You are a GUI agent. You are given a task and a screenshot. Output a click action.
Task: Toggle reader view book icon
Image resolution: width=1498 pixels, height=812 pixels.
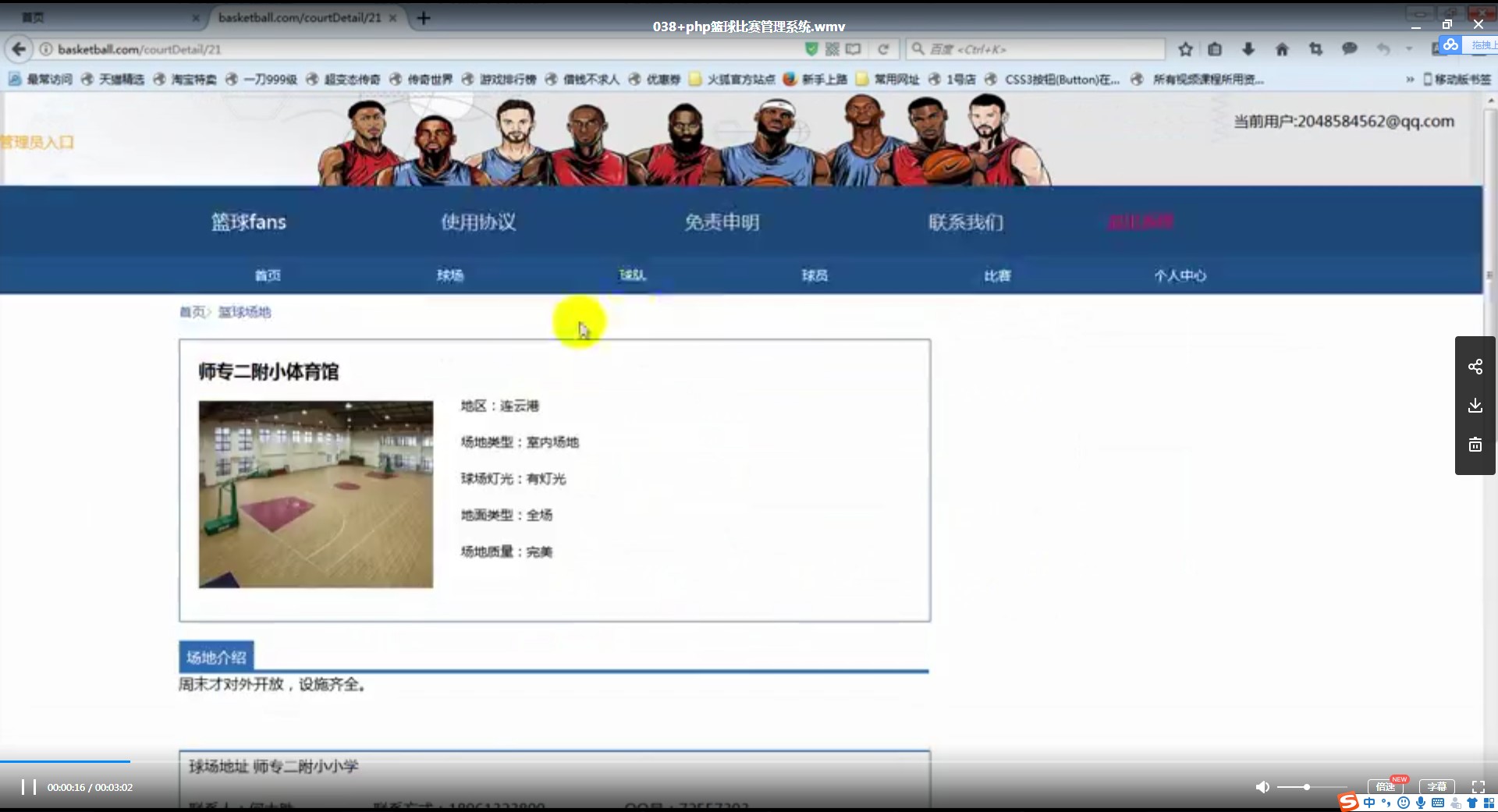click(854, 49)
